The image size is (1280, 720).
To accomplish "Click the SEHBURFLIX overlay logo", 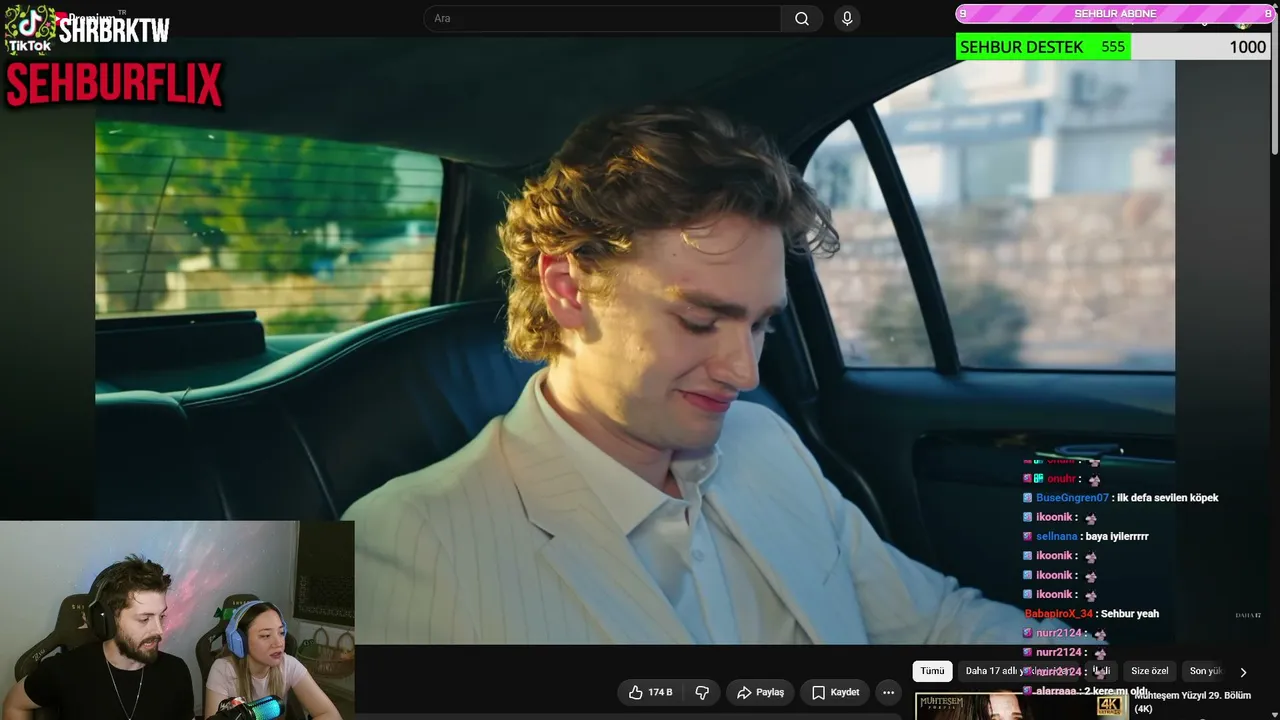I will coord(113,85).
